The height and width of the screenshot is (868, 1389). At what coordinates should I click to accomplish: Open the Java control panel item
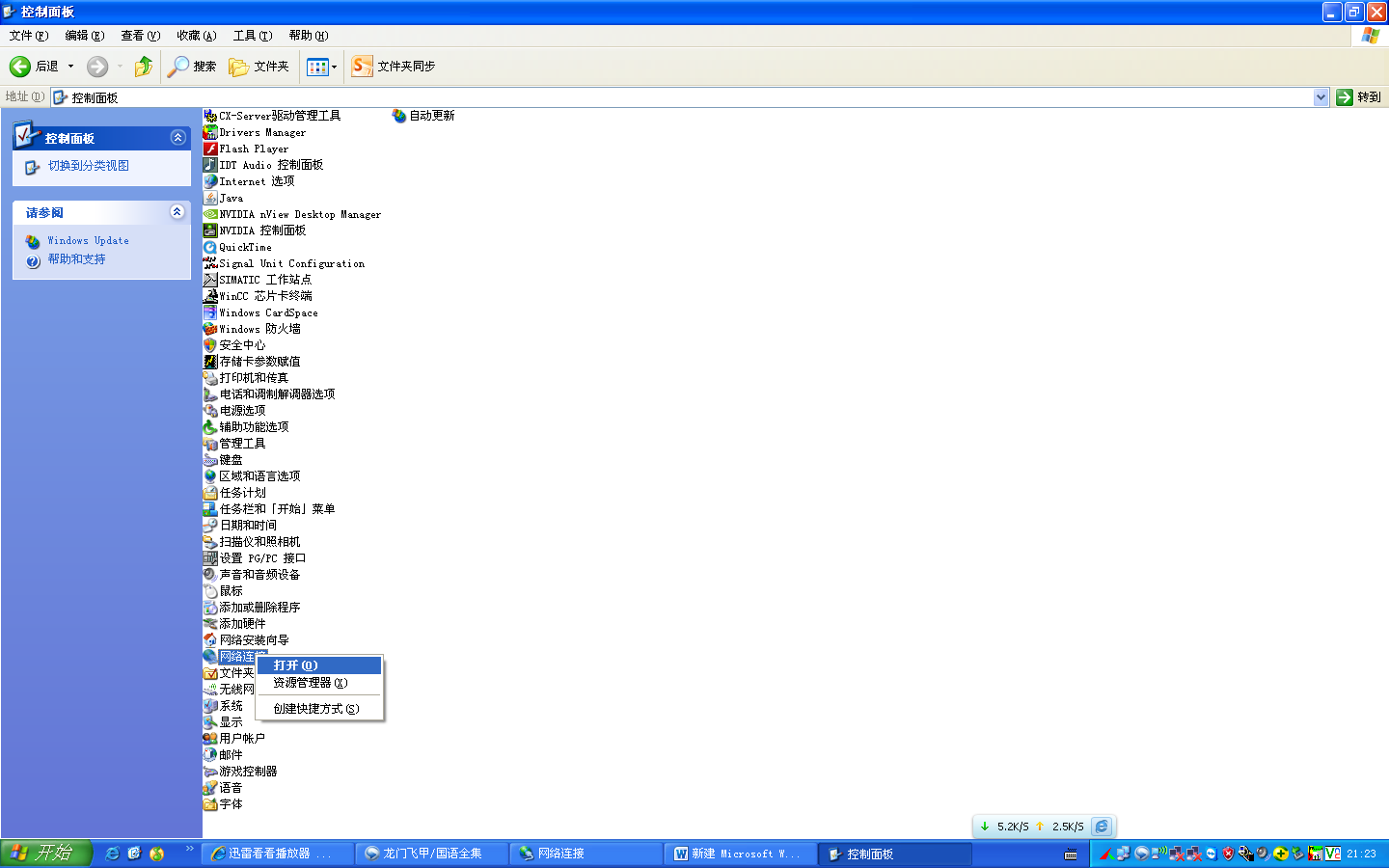231,199
